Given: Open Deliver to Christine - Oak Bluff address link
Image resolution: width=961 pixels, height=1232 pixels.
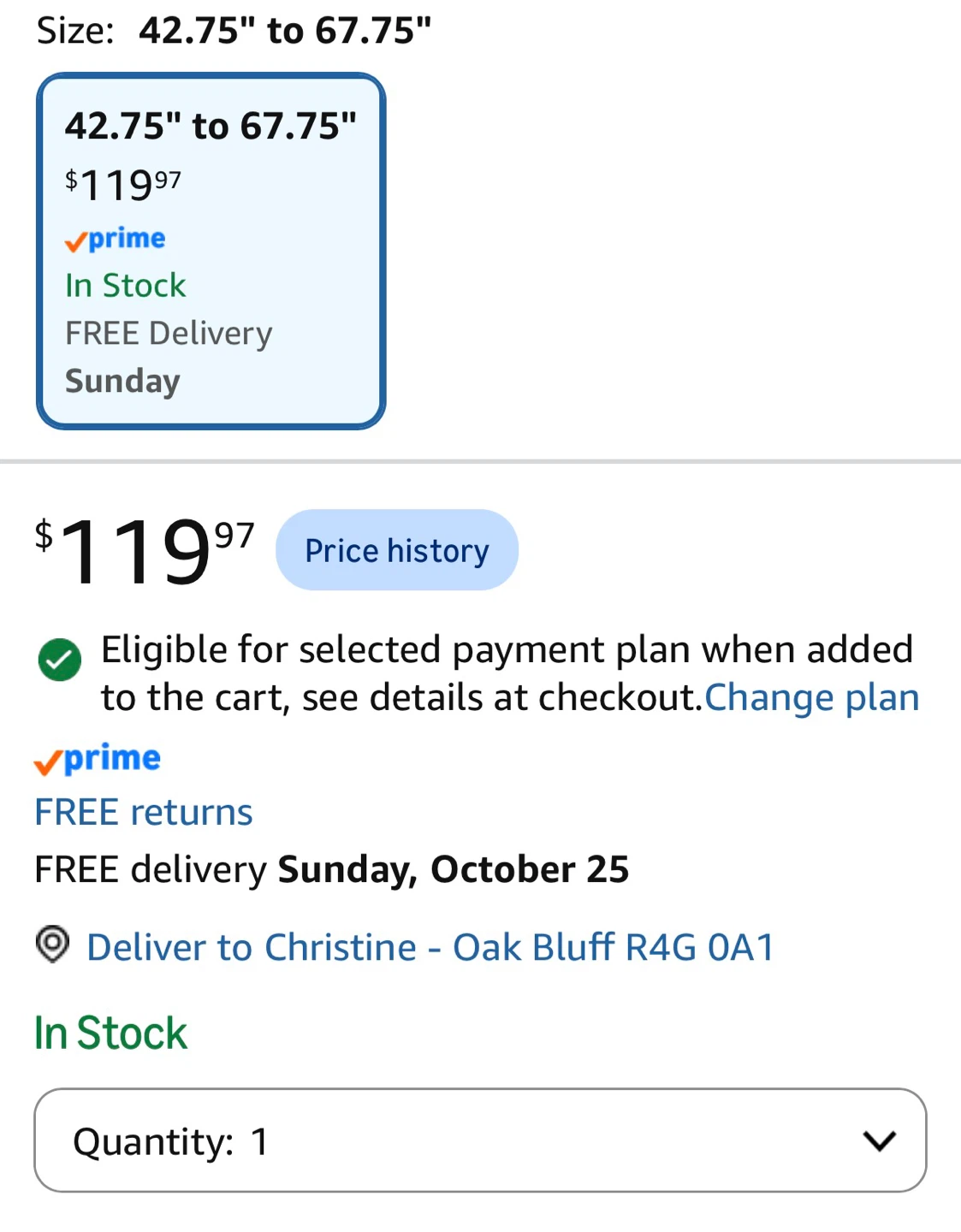Looking at the screenshot, I should click(430, 947).
